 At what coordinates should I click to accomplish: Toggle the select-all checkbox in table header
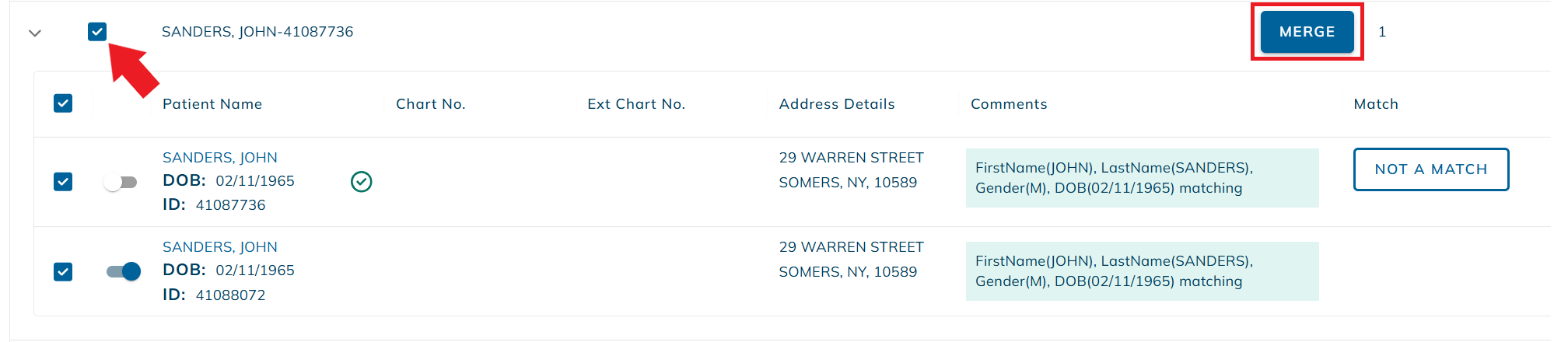pyautogui.click(x=63, y=103)
